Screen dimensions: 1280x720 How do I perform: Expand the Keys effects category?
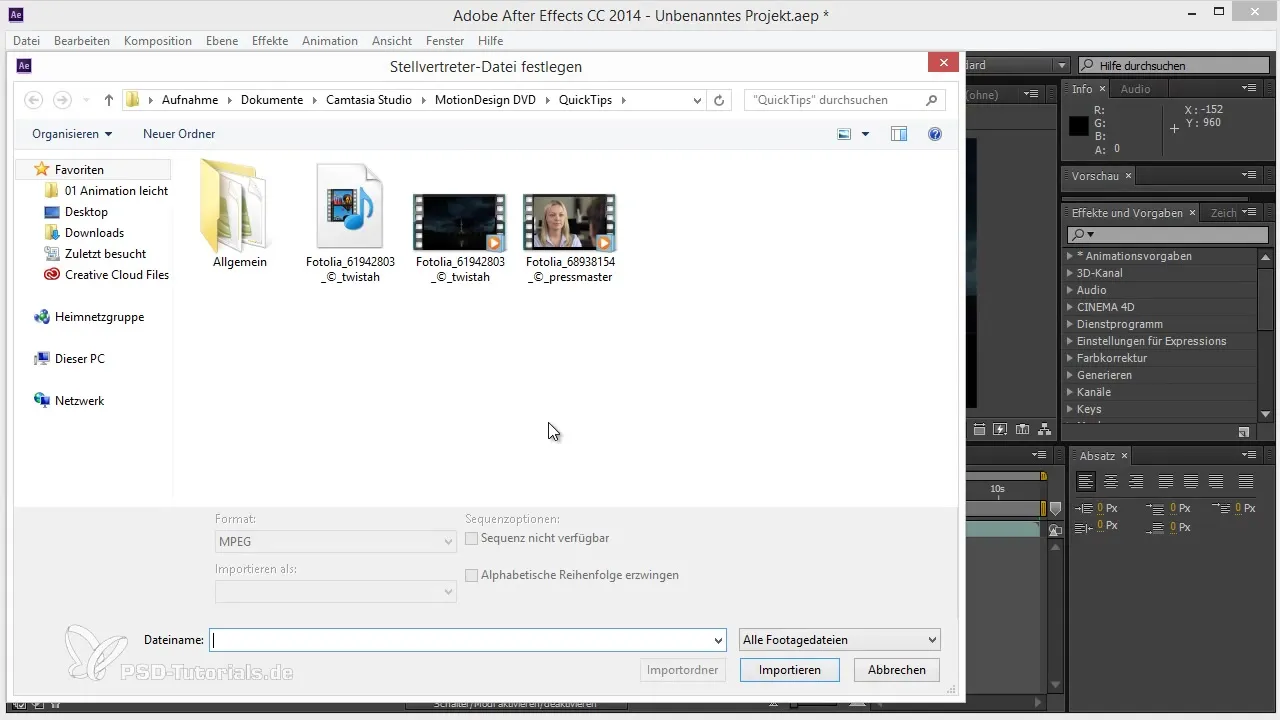coord(1070,409)
